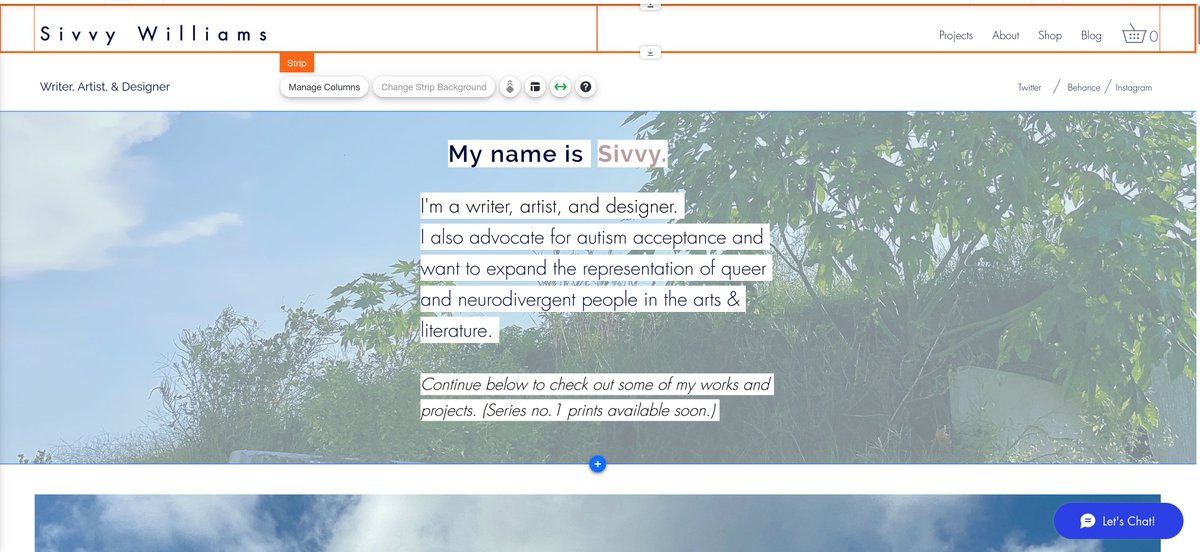1200x552 pixels.
Task: Open the Projects menu item
Action: tap(956, 35)
